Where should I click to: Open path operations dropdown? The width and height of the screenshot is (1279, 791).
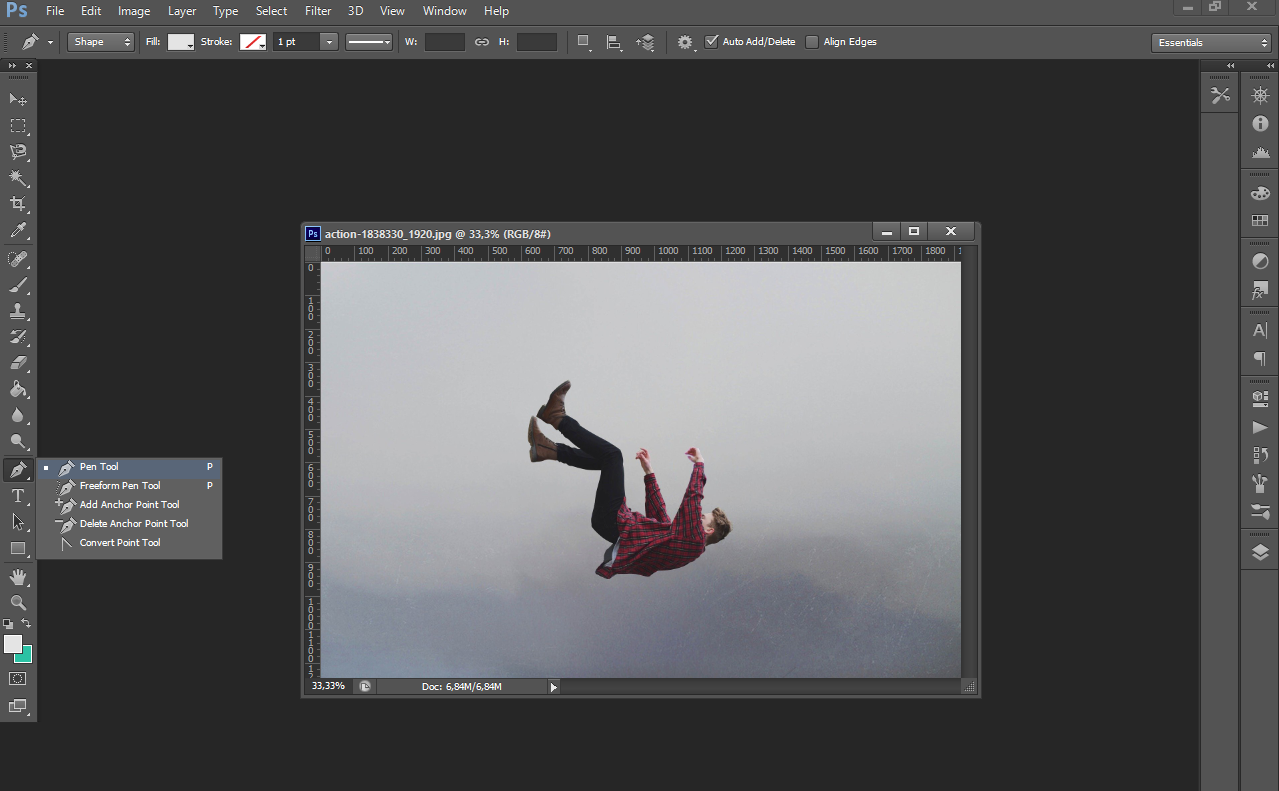click(x=585, y=42)
